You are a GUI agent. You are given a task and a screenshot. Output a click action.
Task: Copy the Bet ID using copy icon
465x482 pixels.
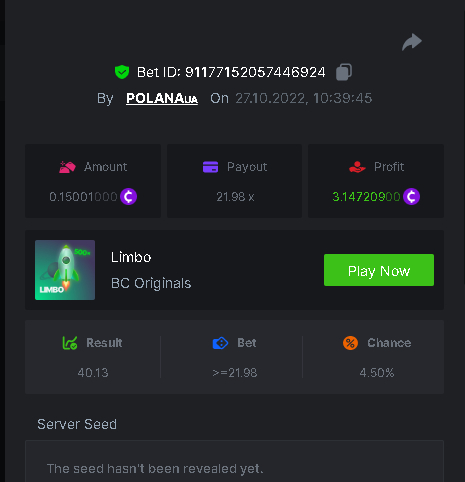click(x=344, y=72)
